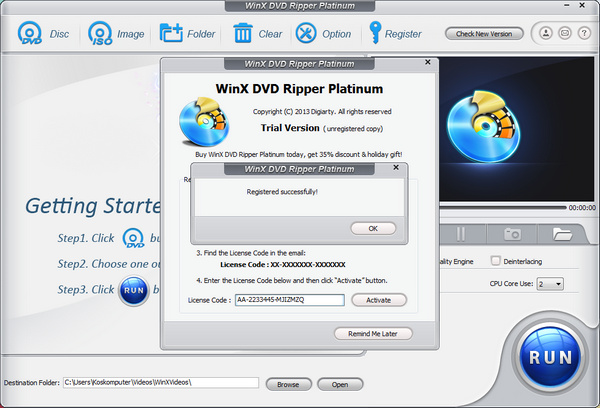Click Browse for destination folder

tap(289, 384)
